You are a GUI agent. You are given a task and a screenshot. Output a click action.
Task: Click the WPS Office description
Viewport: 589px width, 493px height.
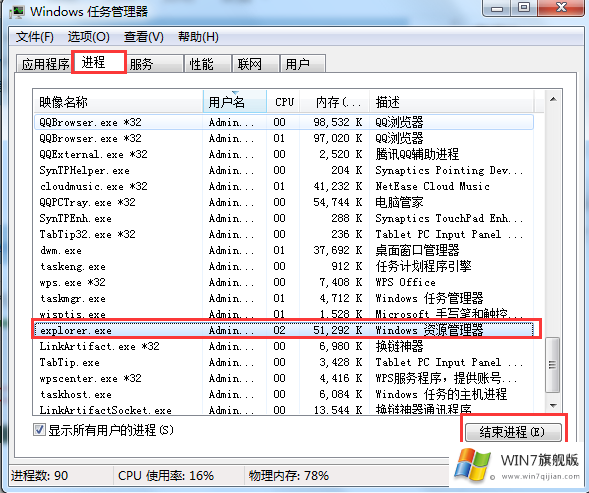click(405, 282)
